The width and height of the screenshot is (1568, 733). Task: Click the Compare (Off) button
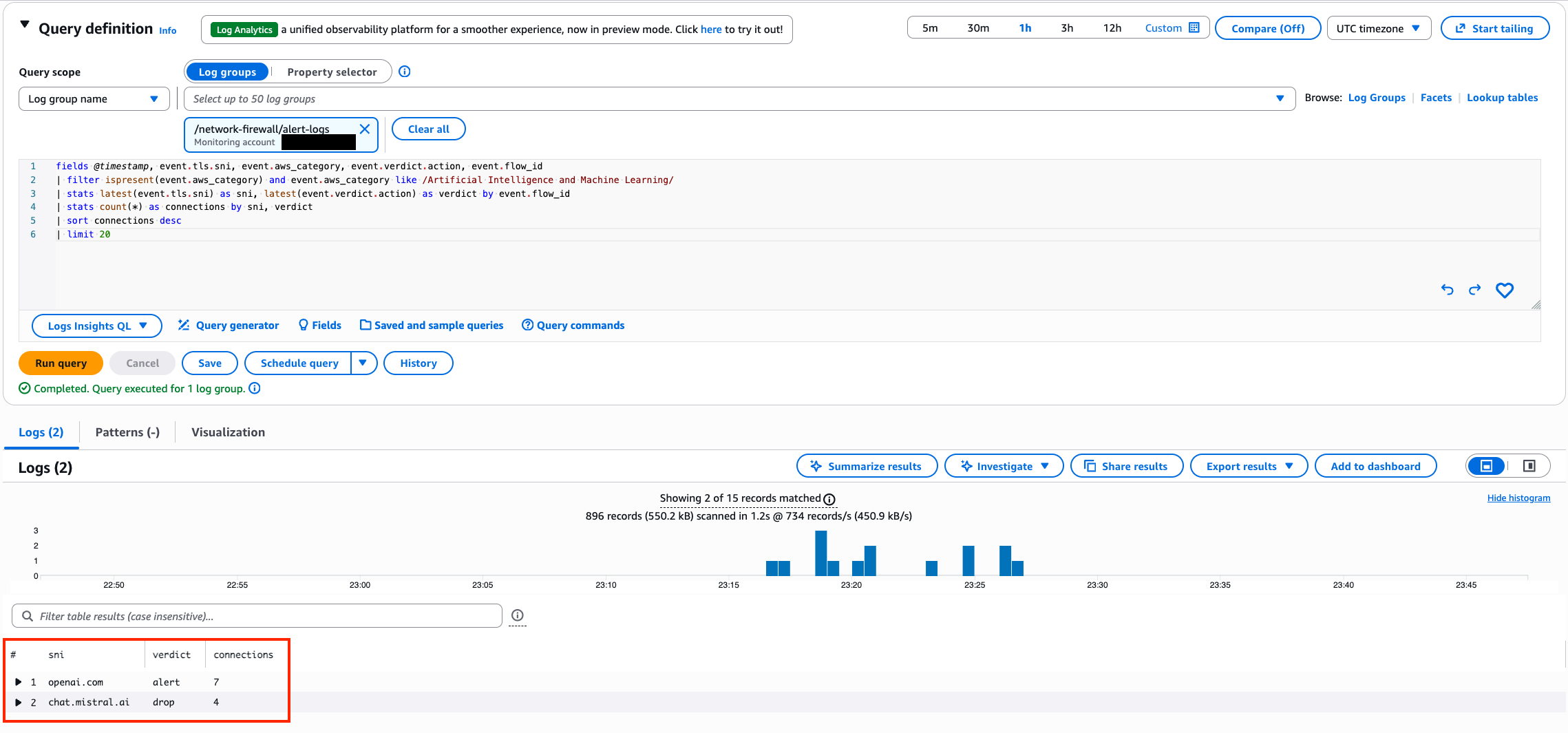(x=1268, y=28)
